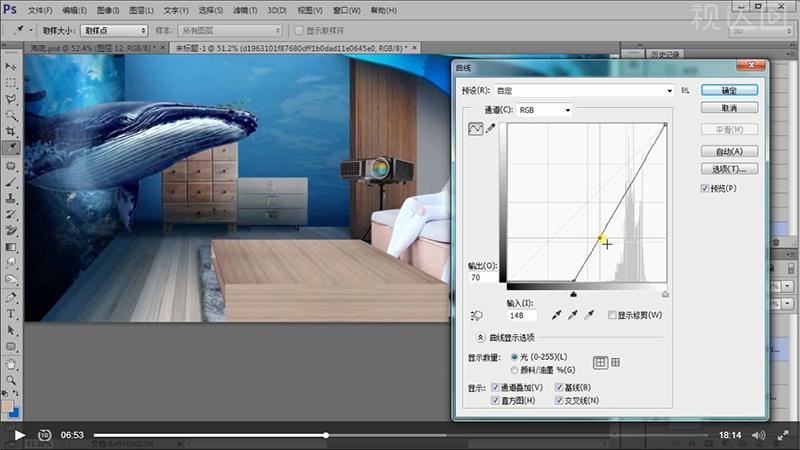Image resolution: width=800 pixels, height=450 pixels.
Task: Choose draw-curve pencil mode icon
Action: click(491, 129)
